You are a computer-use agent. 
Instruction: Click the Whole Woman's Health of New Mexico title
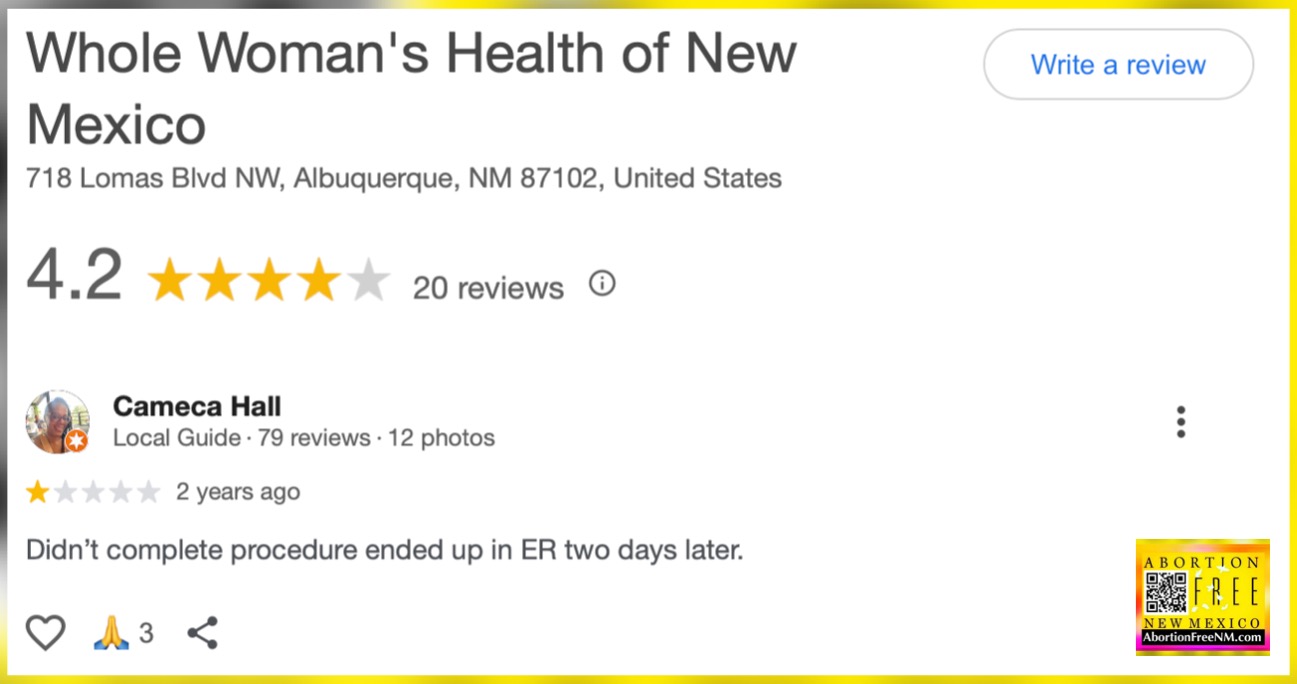click(411, 88)
